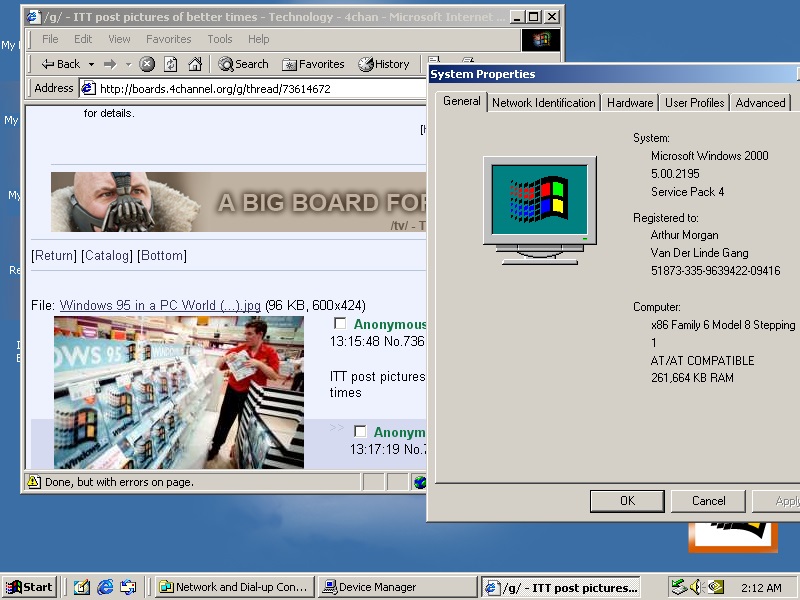The image size is (800, 600).
Task: Switch to the Network Identification tab
Action: (x=544, y=103)
